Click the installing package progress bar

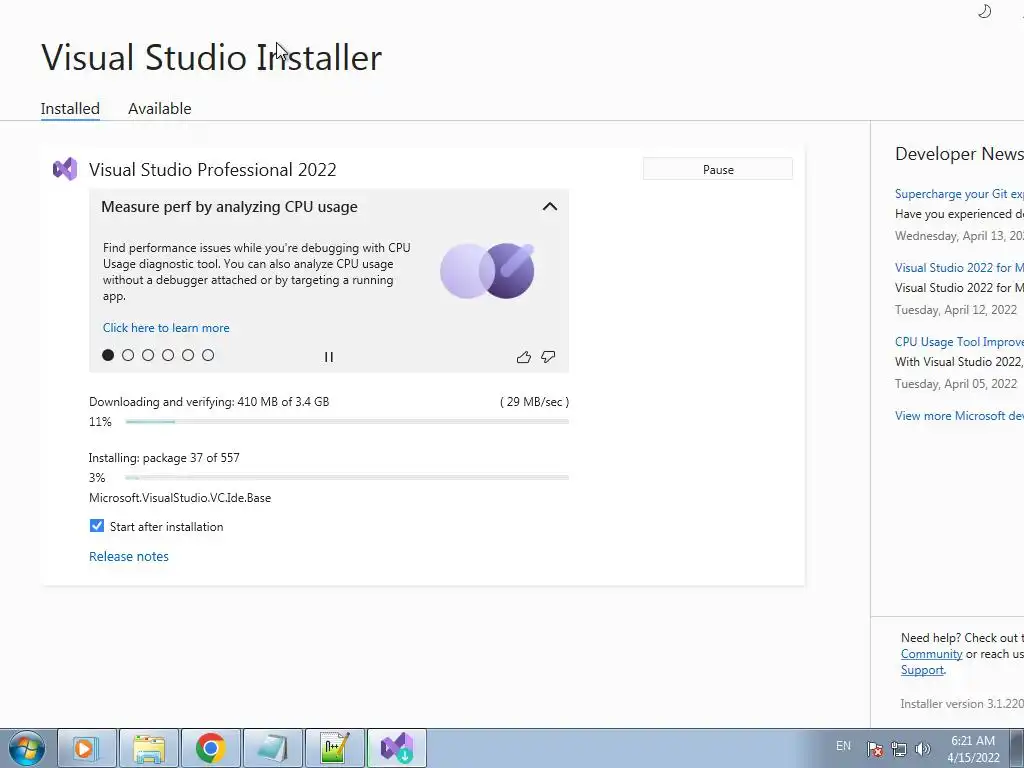[347, 478]
